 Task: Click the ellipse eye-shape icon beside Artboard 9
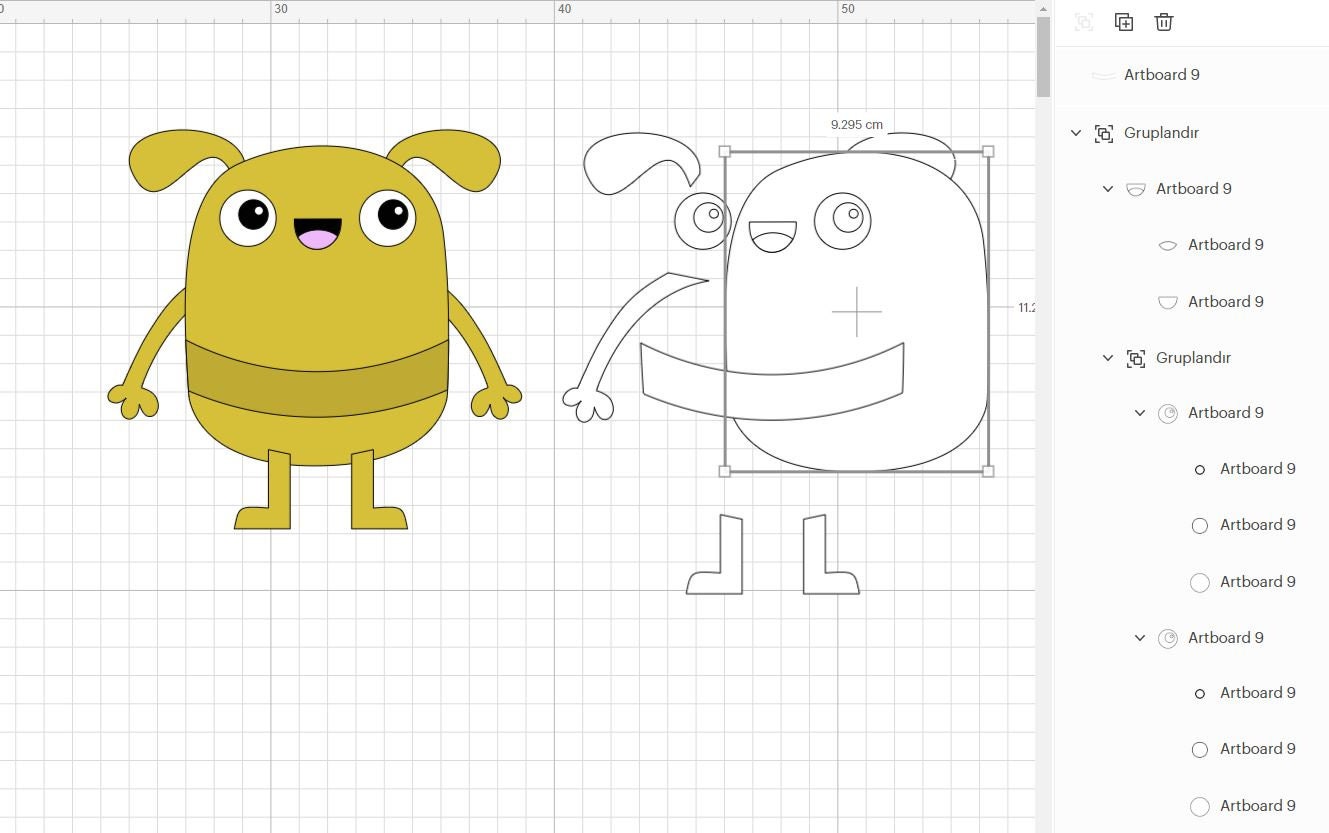tap(1167, 244)
